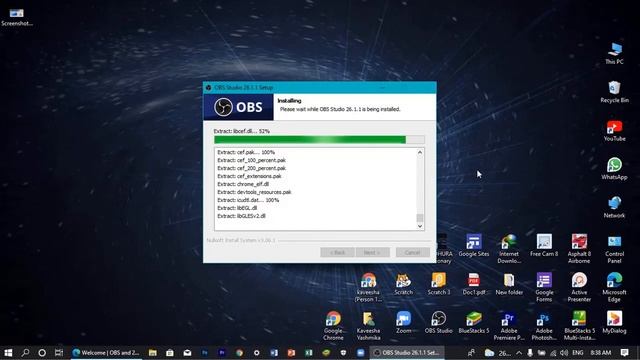Open Doc1.pdf desktop file
This screenshot has height=360, width=640.
[473, 284]
